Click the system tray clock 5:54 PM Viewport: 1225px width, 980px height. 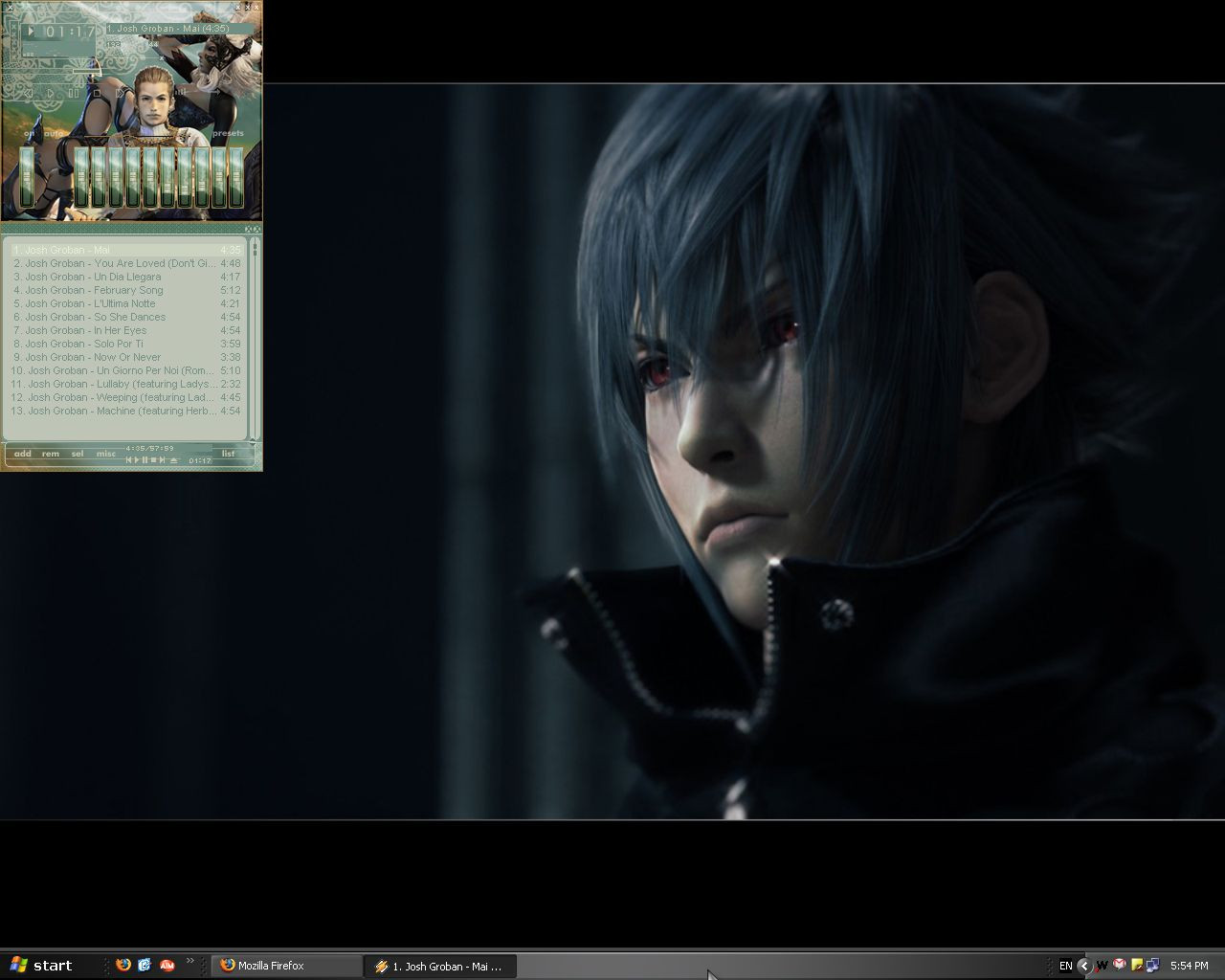[1189, 966]
